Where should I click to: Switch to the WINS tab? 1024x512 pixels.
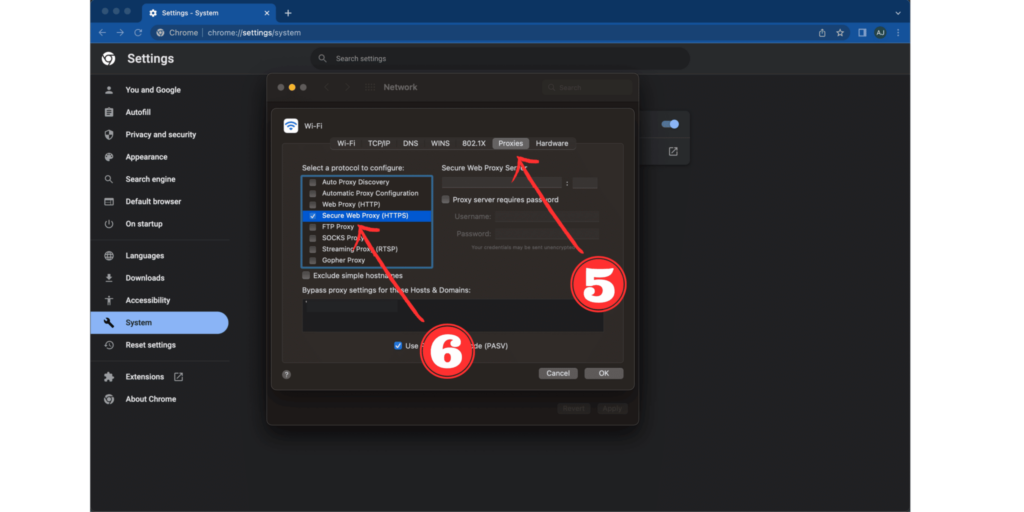pos(440,143)
